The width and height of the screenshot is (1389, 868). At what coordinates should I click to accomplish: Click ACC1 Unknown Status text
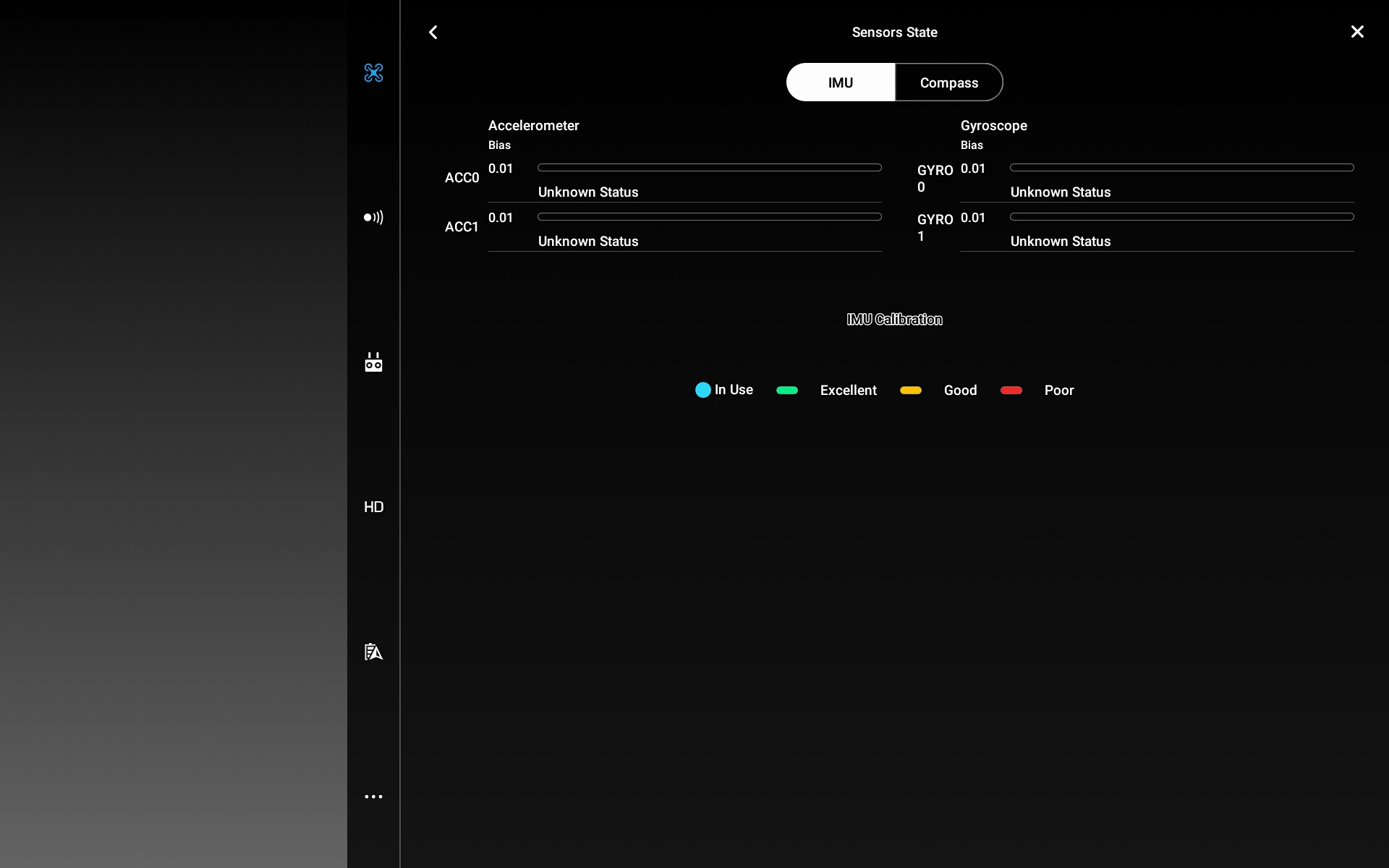pos(588,241)
